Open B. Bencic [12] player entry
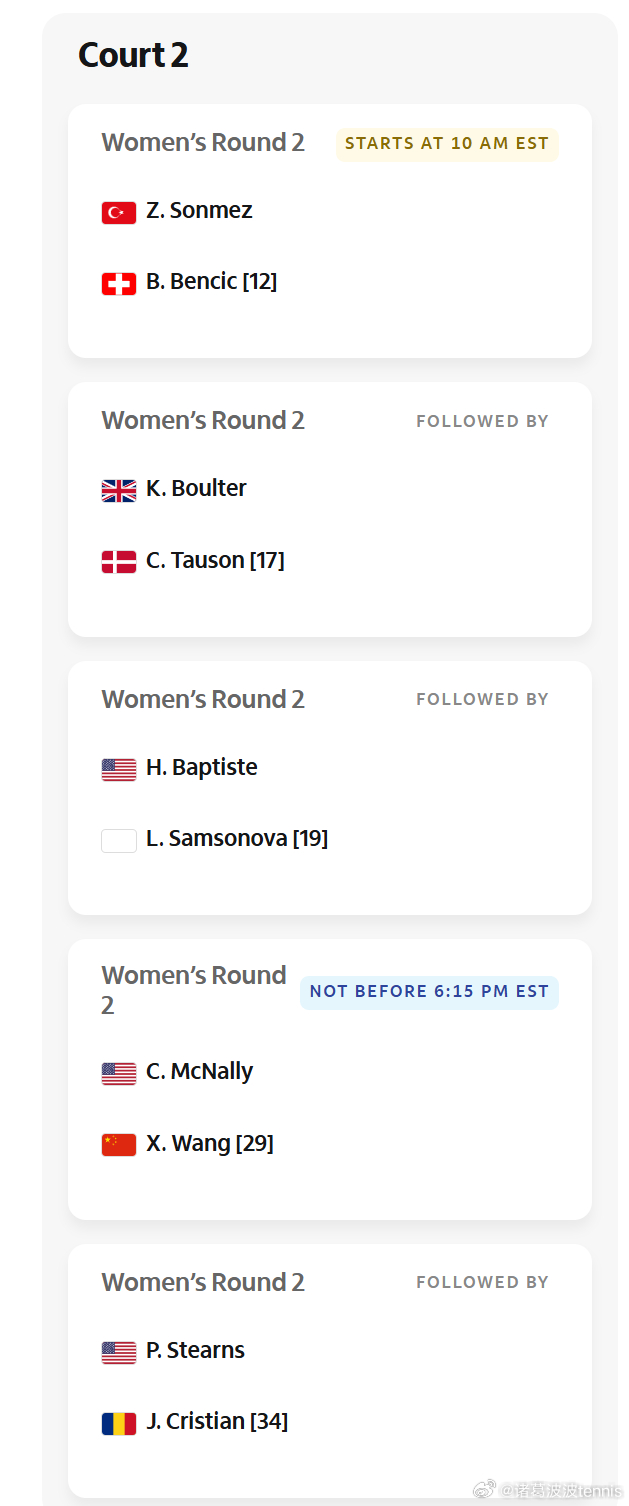The image size is (629, 1506). pos(211,281)
